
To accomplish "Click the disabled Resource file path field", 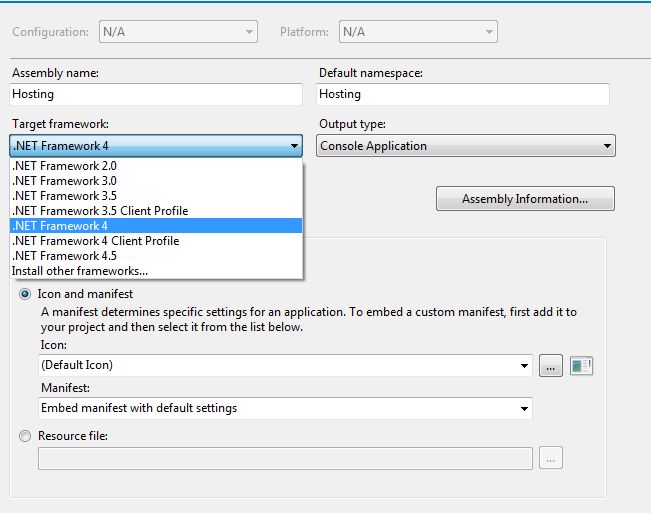I will [x=285, y=458].
